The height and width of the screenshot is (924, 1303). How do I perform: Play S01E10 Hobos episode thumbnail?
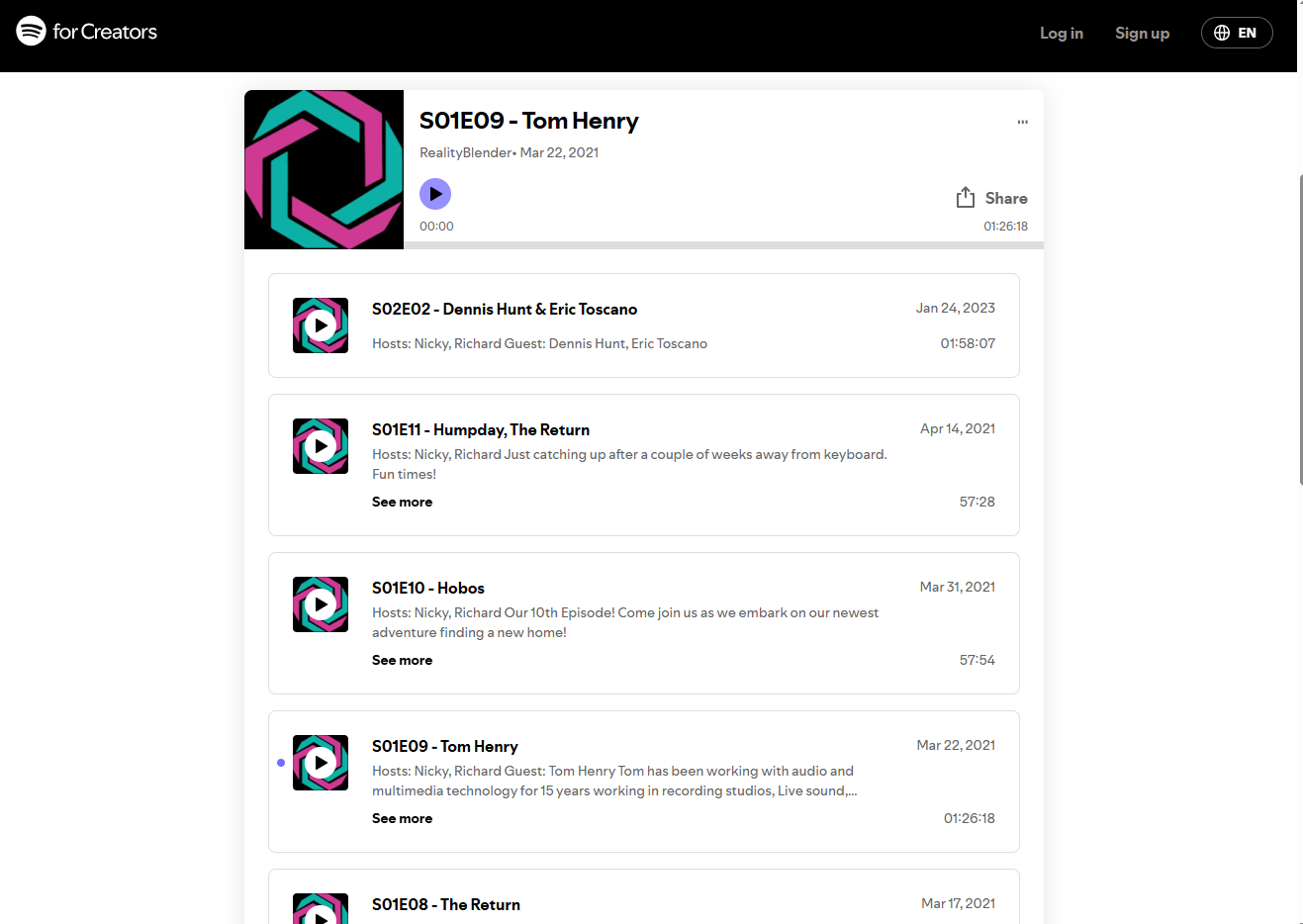click(321, 604)
